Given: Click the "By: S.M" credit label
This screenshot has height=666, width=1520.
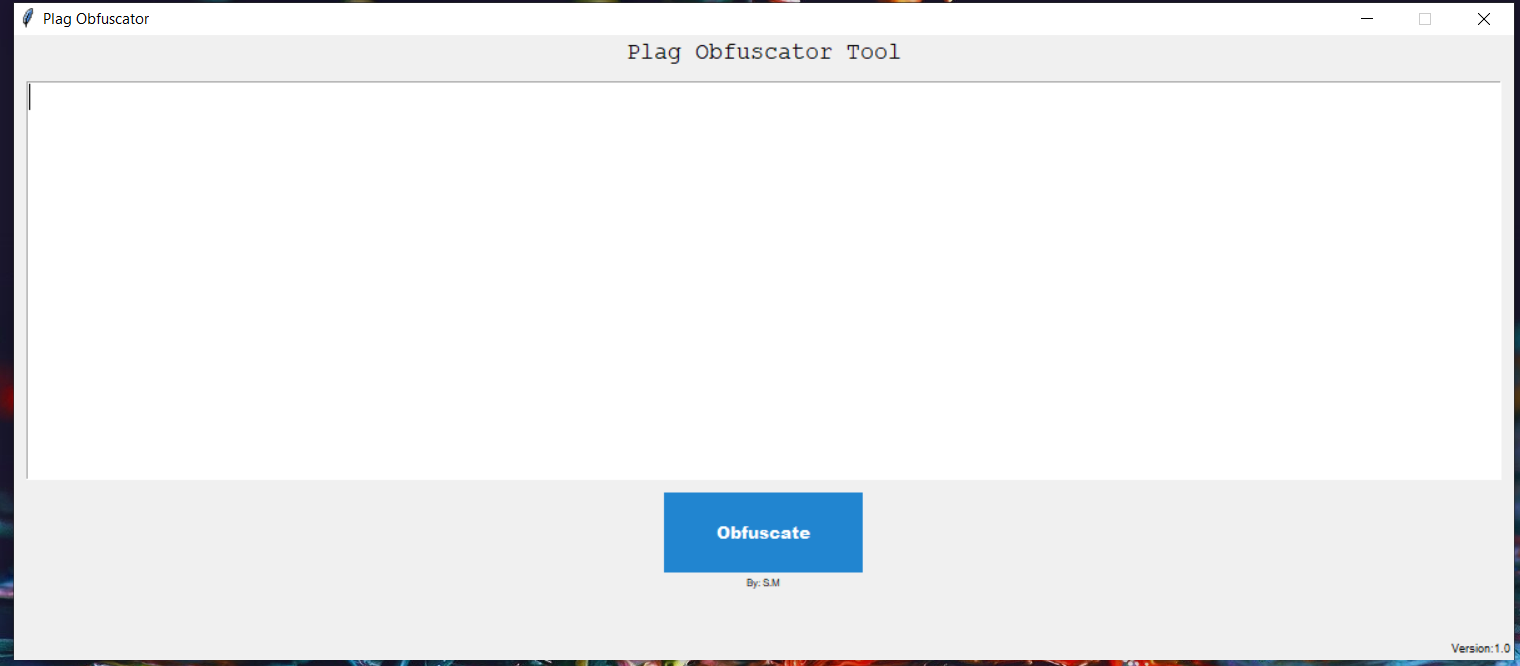Looking at the screenshot, I should pyautogui.click(x=763, y=583).
